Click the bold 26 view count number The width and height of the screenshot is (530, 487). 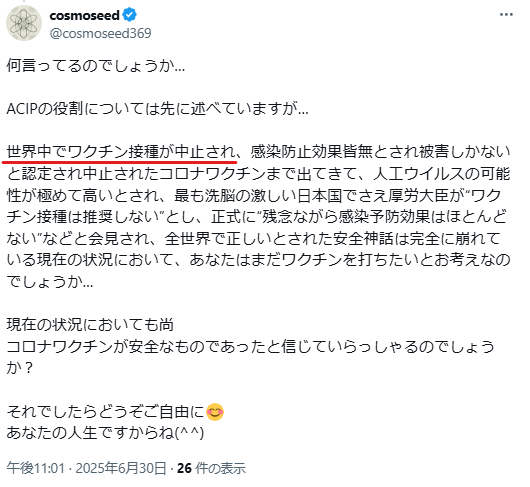pos(184,468)
